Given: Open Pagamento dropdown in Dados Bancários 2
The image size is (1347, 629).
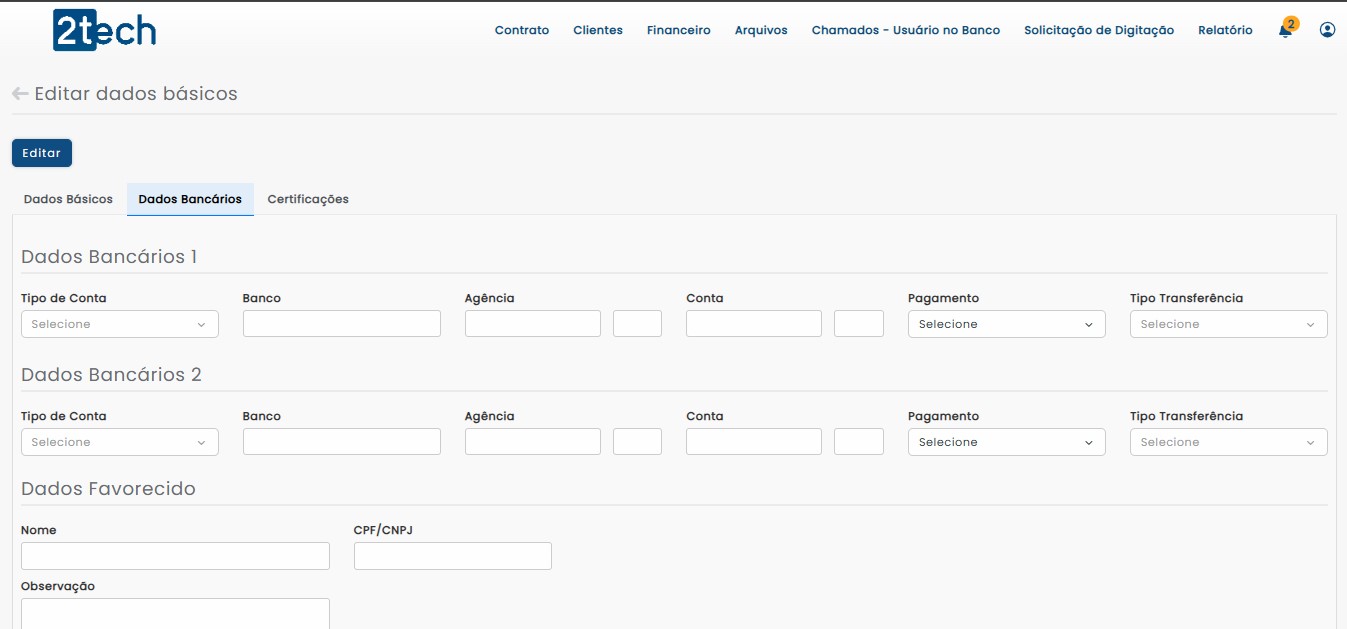Looking at the screenshot, I should (x=1006, y=442).
